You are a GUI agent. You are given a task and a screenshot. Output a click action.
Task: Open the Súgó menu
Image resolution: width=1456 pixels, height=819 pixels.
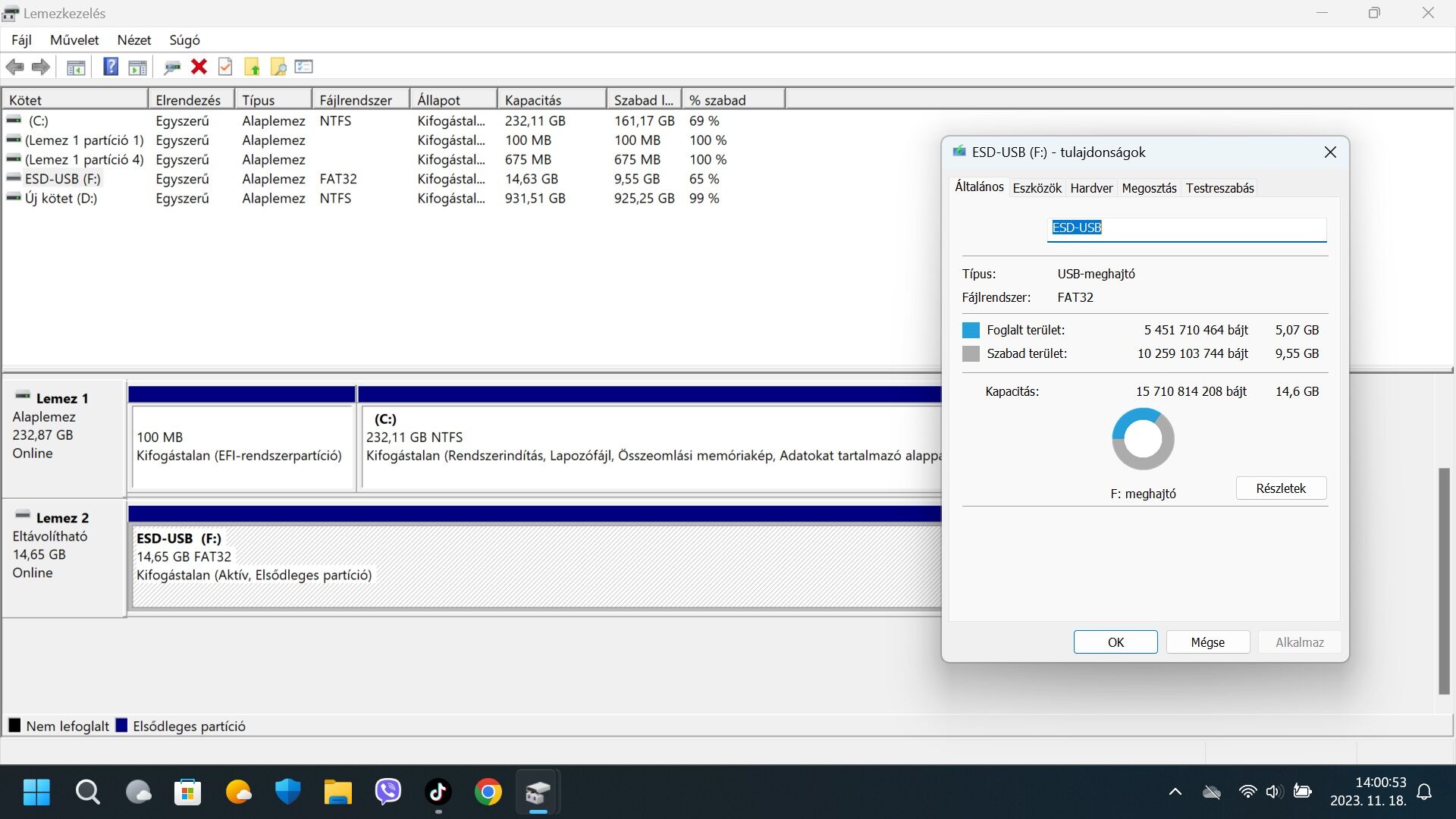pos(184,40)
